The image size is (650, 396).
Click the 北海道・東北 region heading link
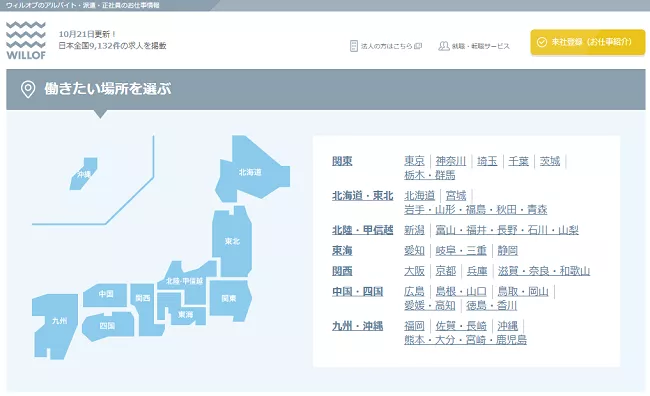coord(363,196)
